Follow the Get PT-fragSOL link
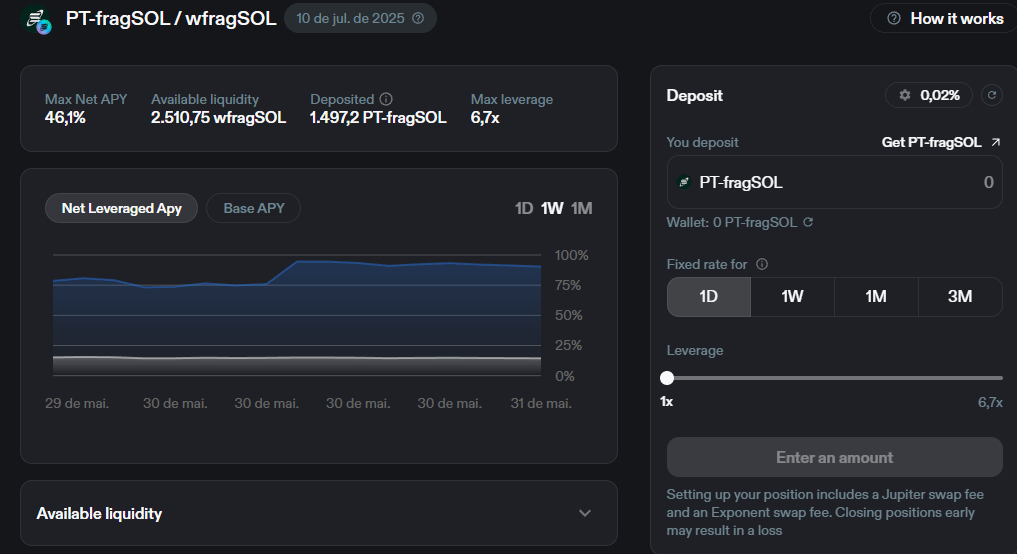Image resolution: width=1017 pixels, height=554 pixels. pos(941,142)
